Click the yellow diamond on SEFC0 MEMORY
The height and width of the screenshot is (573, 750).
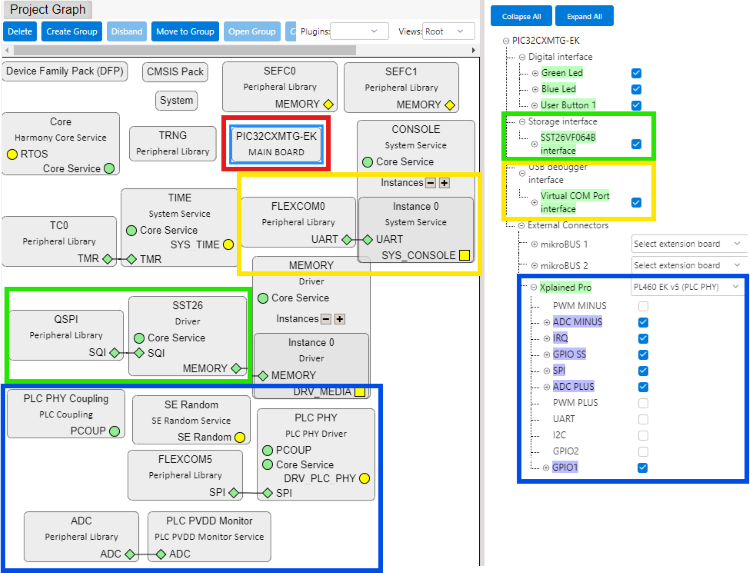click(328, 104)
